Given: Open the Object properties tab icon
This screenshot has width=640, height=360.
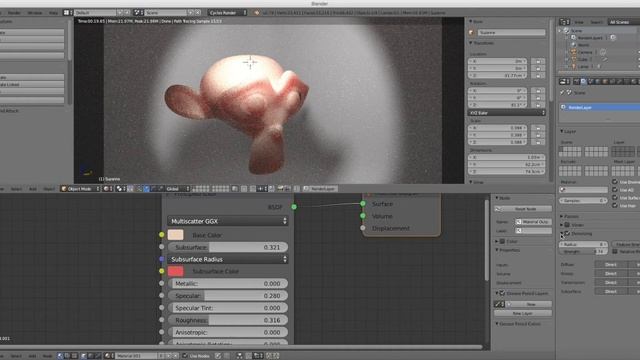Looking at the screenshot, I should (606, 82).
